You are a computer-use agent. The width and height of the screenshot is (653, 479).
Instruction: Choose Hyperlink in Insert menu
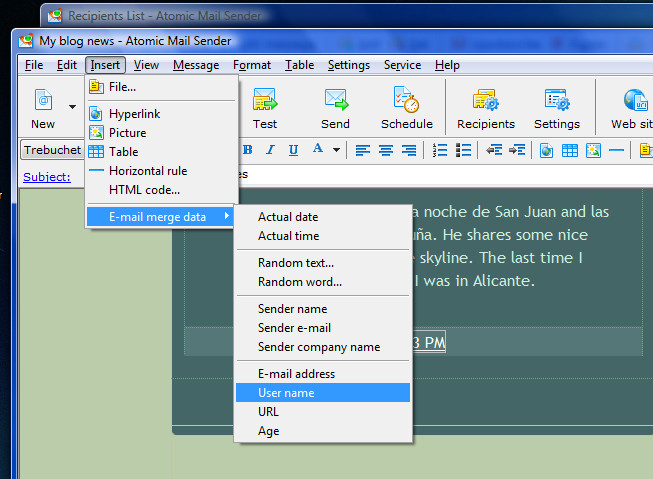click(x=162, y=114)
